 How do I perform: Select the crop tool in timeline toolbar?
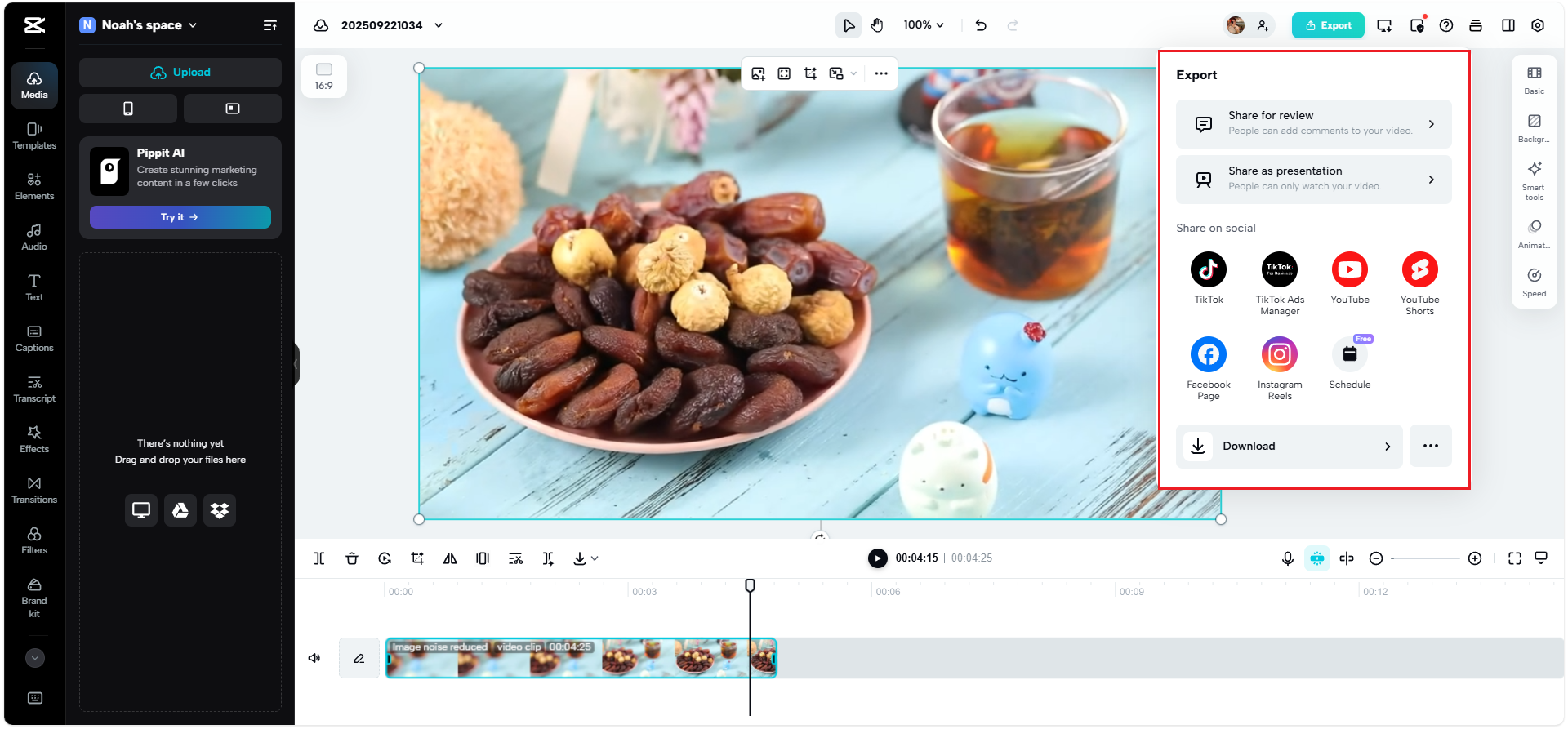click(x=417, y=558)
